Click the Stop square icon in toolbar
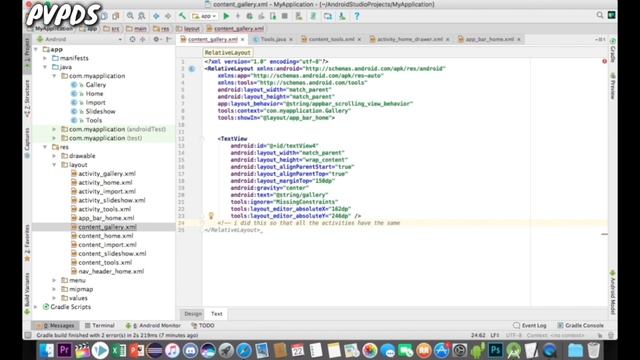640x360 pixels. coord(284,16)
